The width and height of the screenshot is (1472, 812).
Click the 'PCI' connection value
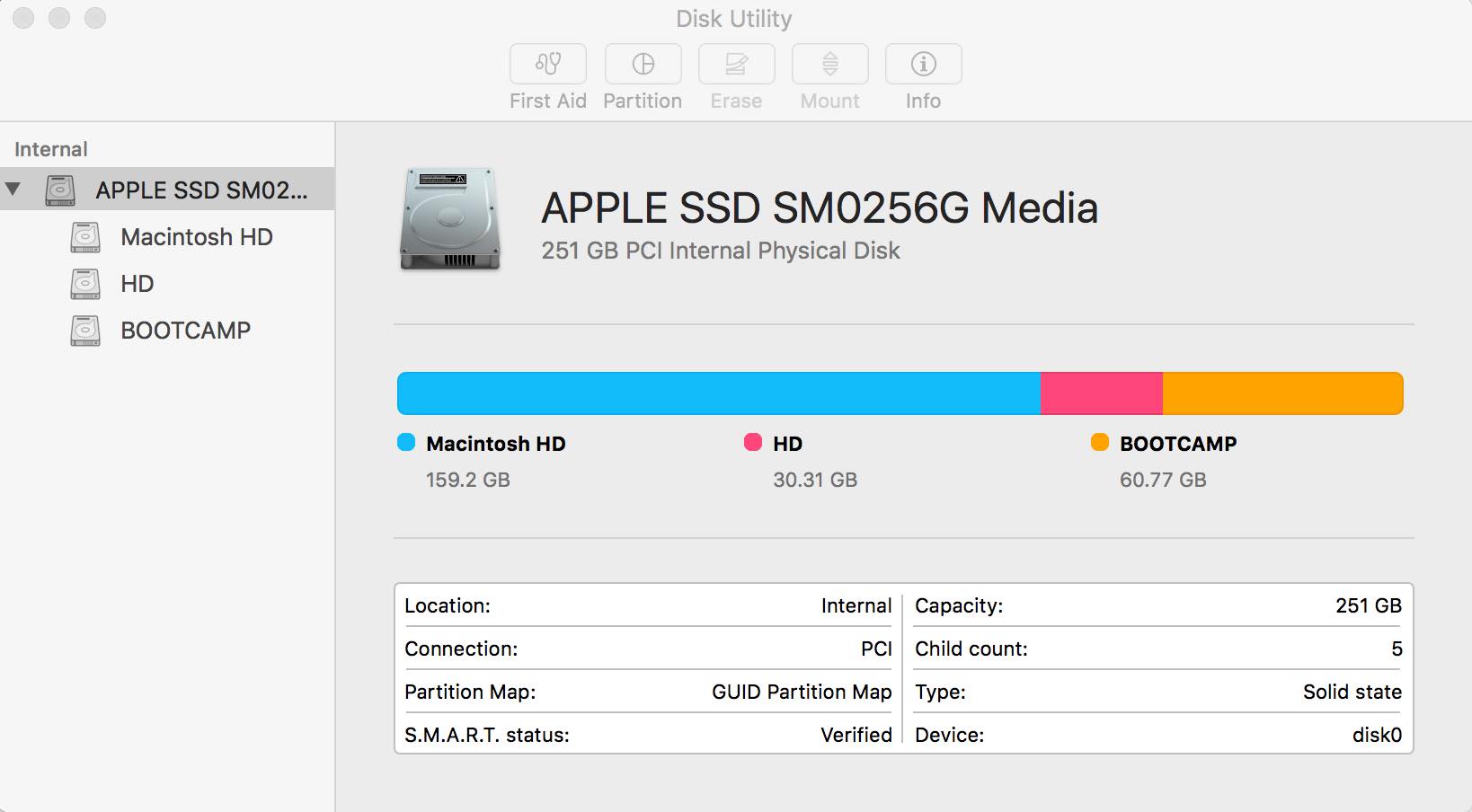(x=876, y=649)
